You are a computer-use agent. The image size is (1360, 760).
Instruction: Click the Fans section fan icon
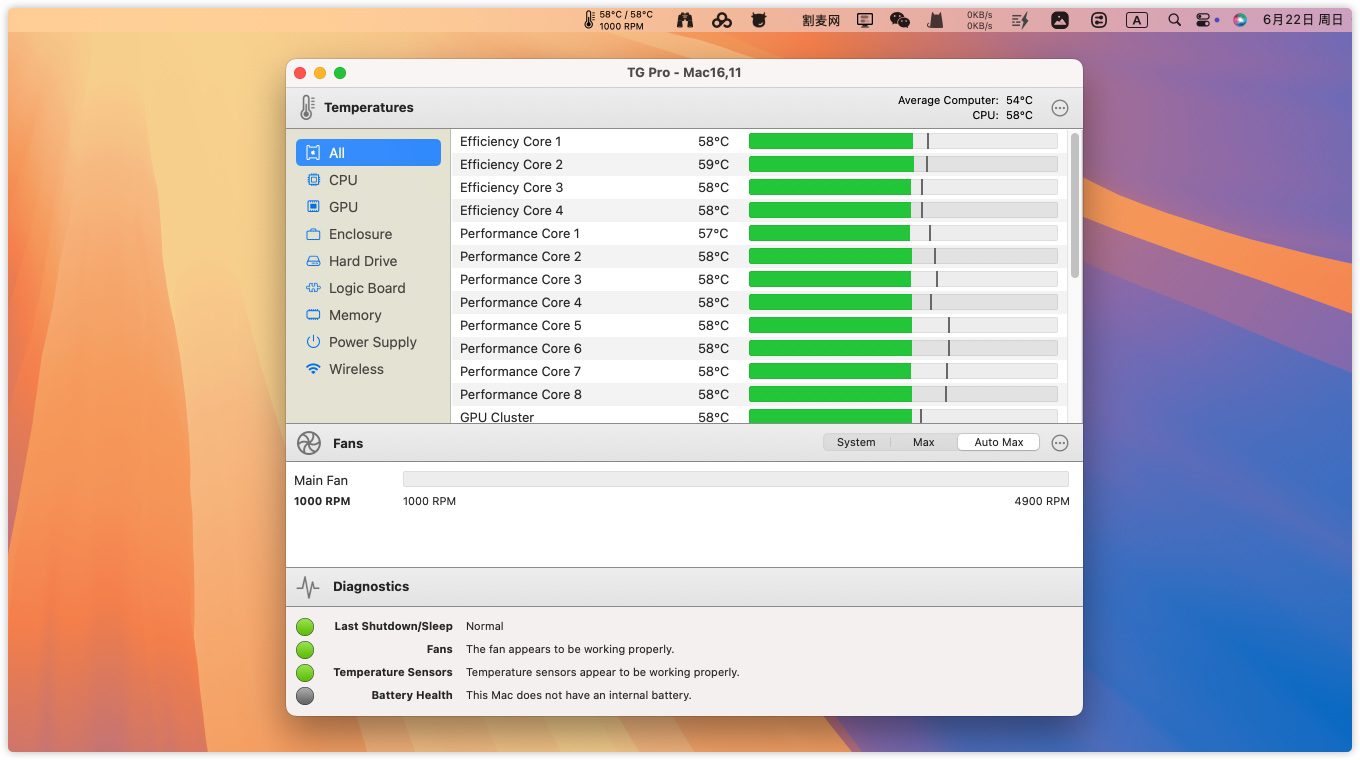(x=309, y=443)
